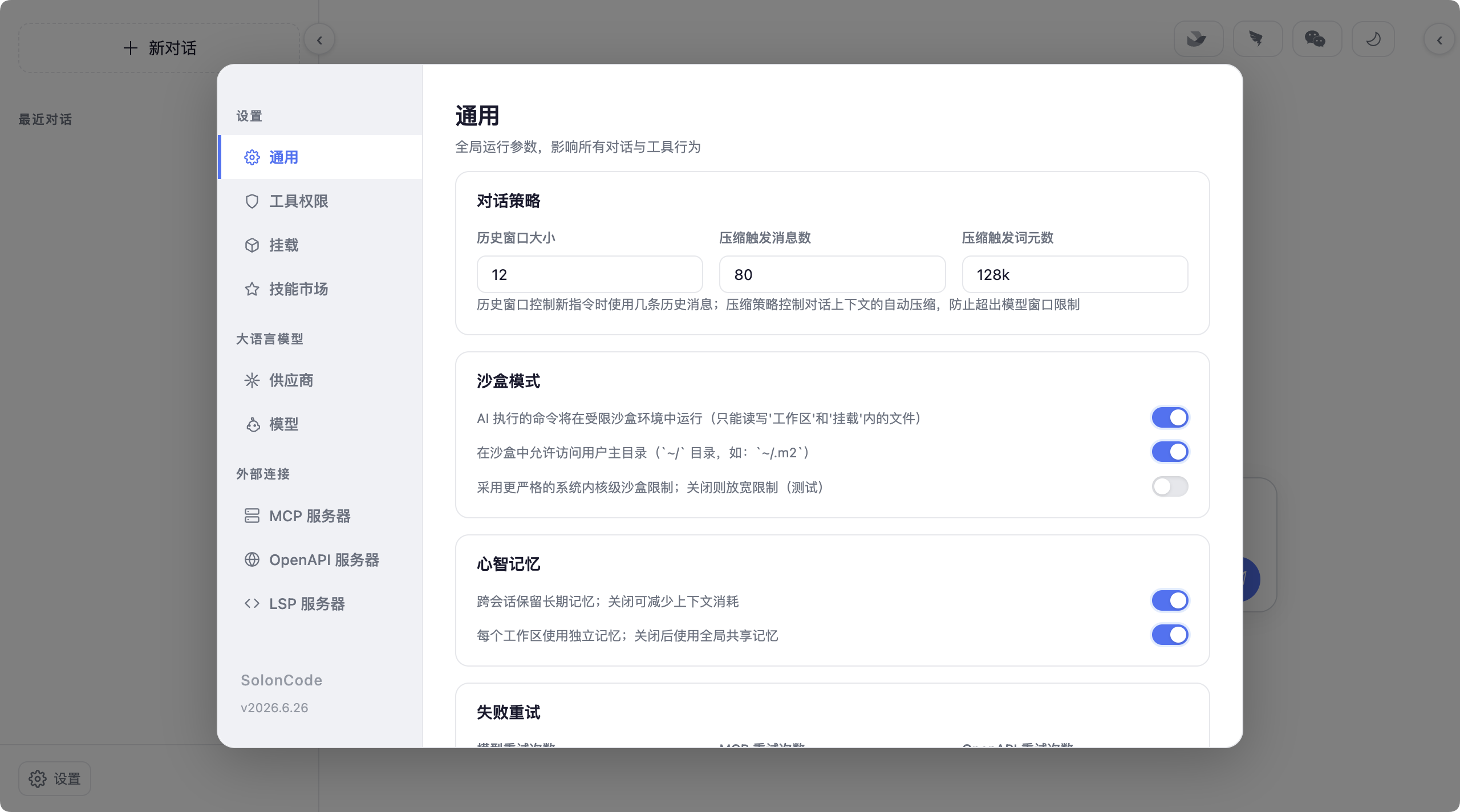Click the 心智记忆 section heading
1460x812 pixels.
pos(509,564)
